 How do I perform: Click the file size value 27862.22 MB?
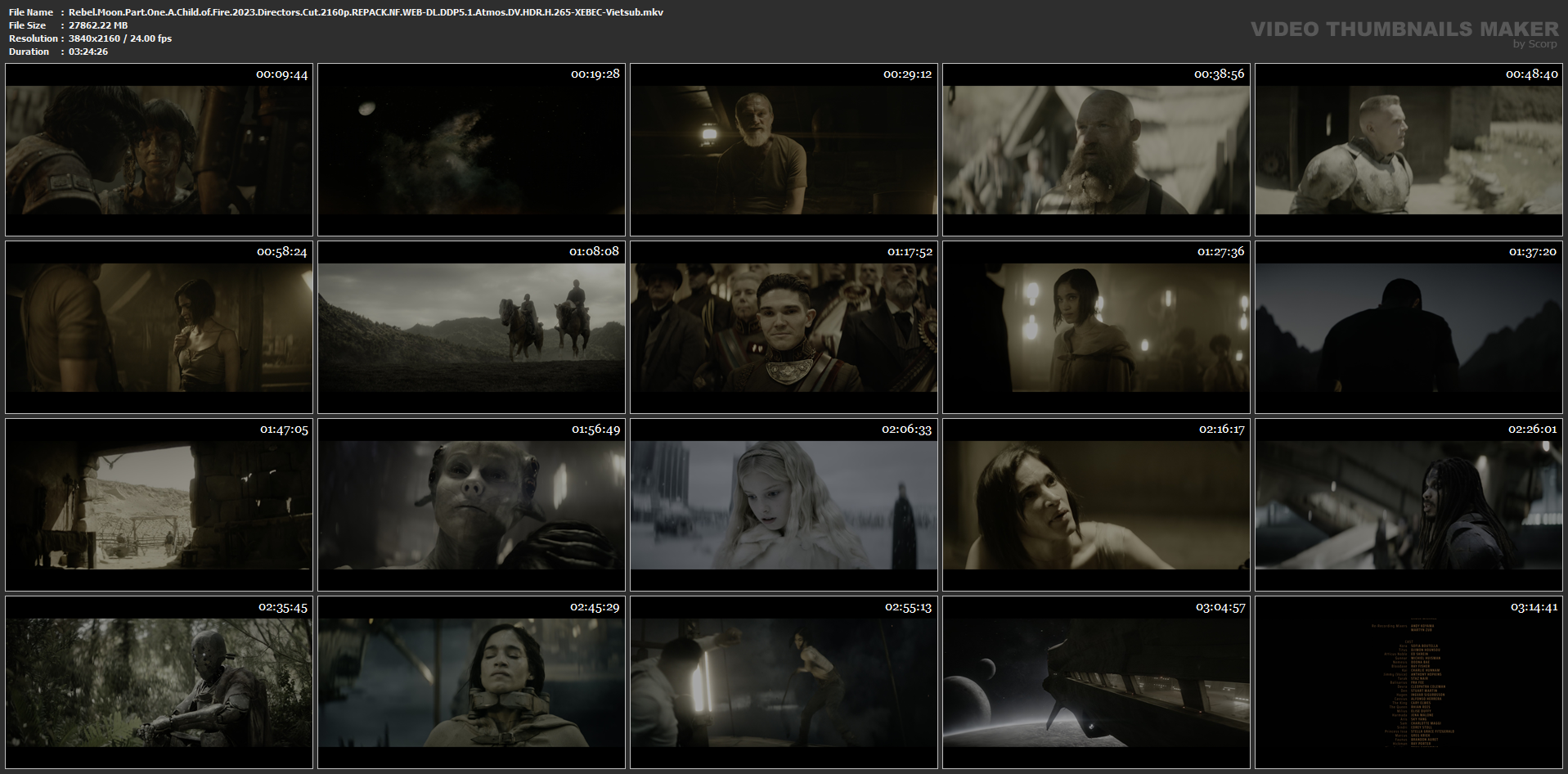pyautogui.click(x=98, y=25)
